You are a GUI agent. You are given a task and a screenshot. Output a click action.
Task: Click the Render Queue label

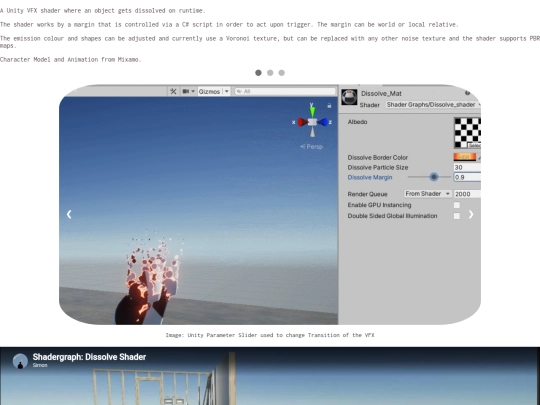tap(367, 194)
